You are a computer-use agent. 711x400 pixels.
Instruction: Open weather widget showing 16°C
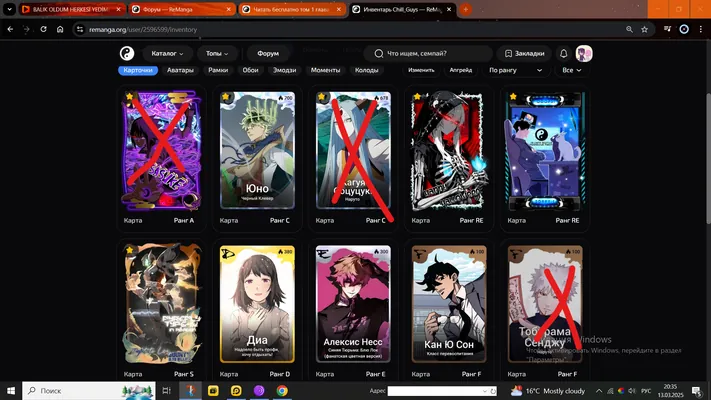coord(548,391)
